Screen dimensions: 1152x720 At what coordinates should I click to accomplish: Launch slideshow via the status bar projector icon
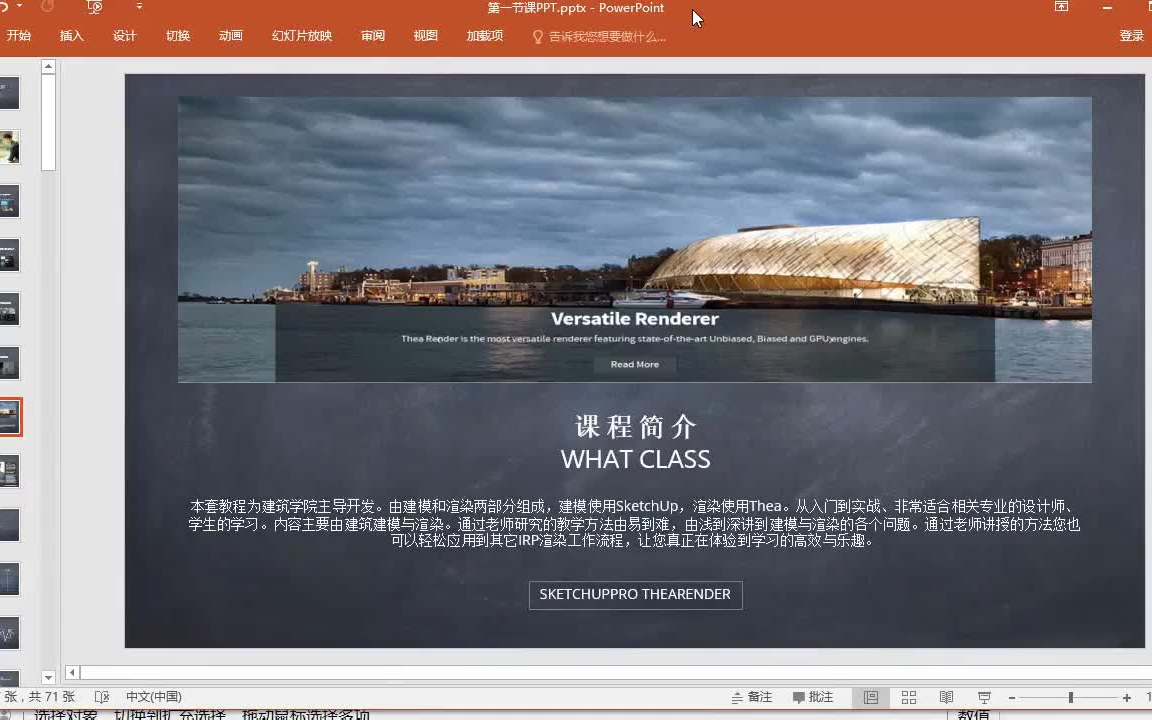[x=983, y=696]
